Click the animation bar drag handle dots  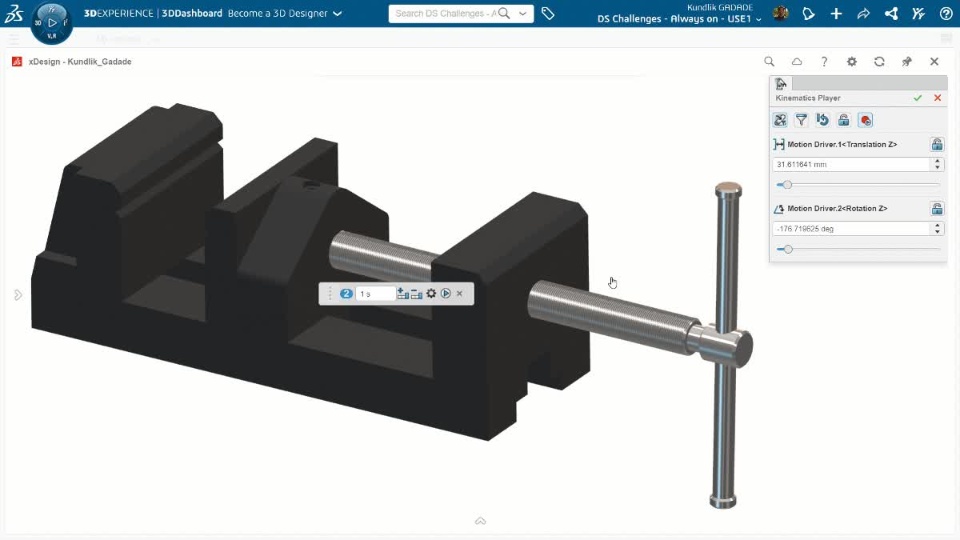point(329,294)
